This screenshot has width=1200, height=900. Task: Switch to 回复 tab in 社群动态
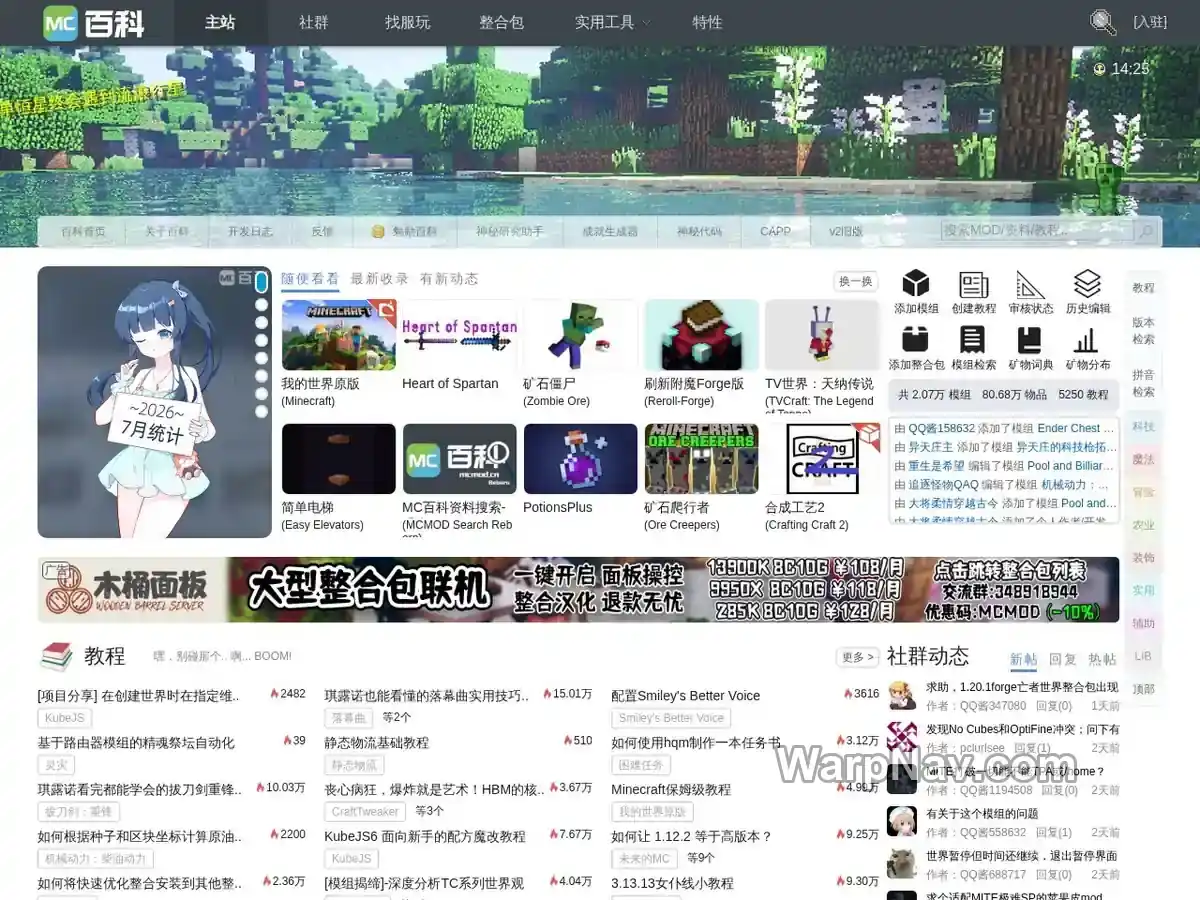point(1063,659)
